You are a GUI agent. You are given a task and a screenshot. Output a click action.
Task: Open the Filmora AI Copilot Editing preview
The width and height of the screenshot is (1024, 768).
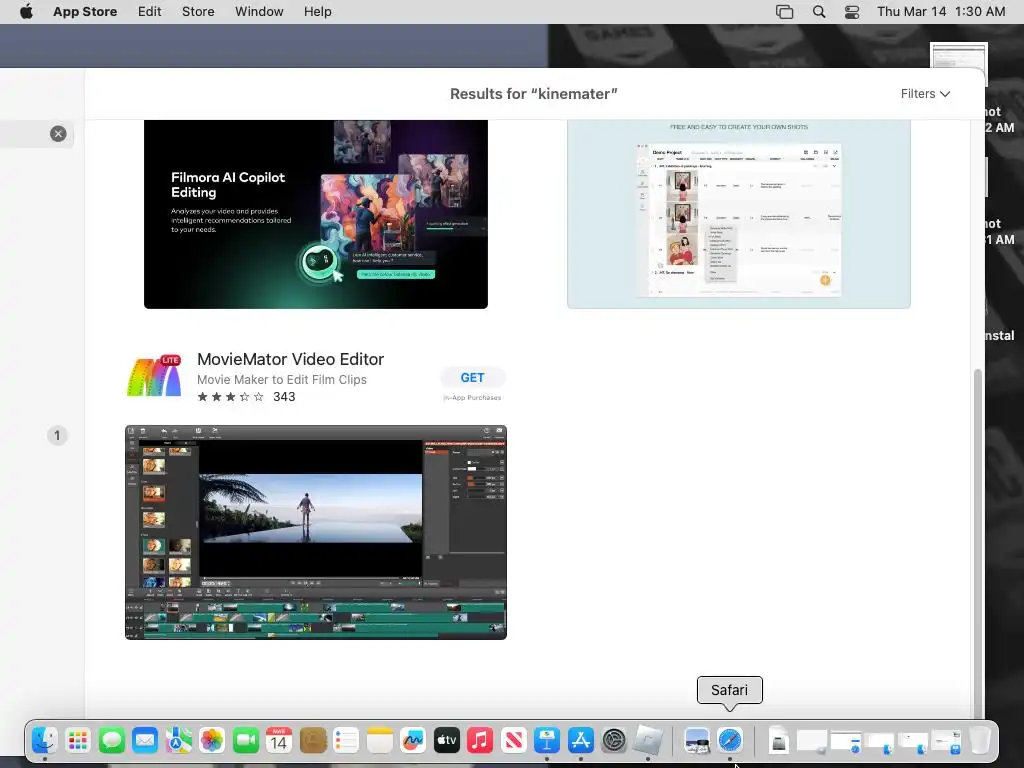coord(316,214)
